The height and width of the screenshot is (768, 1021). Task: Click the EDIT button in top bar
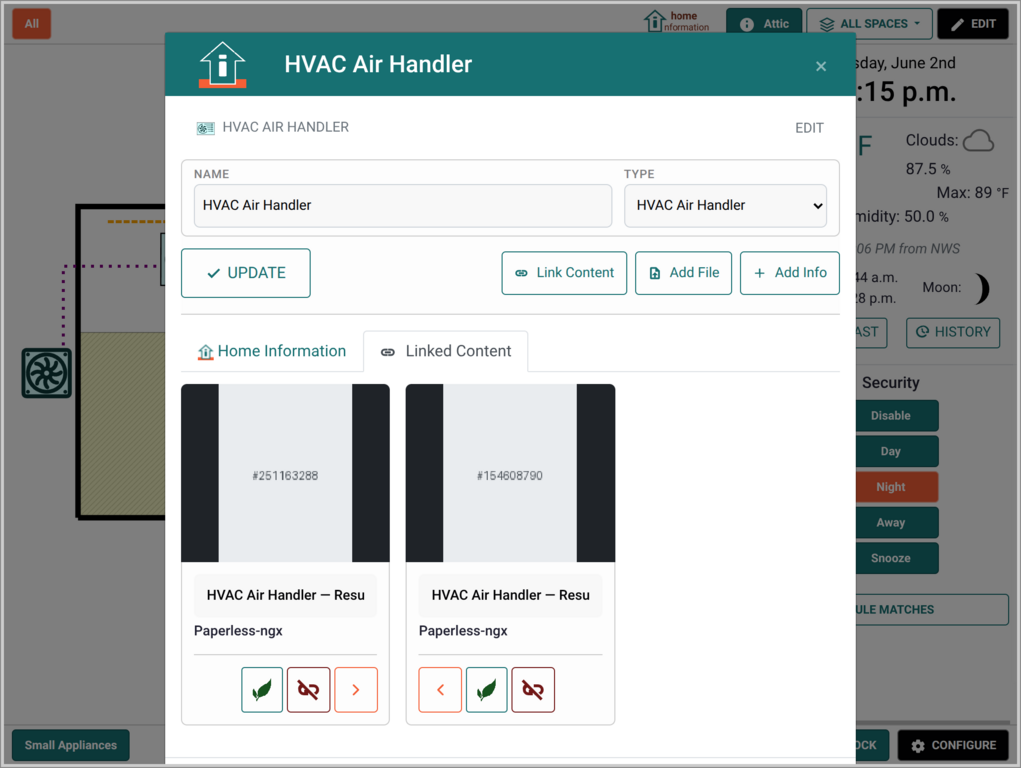tap(973, 24)
